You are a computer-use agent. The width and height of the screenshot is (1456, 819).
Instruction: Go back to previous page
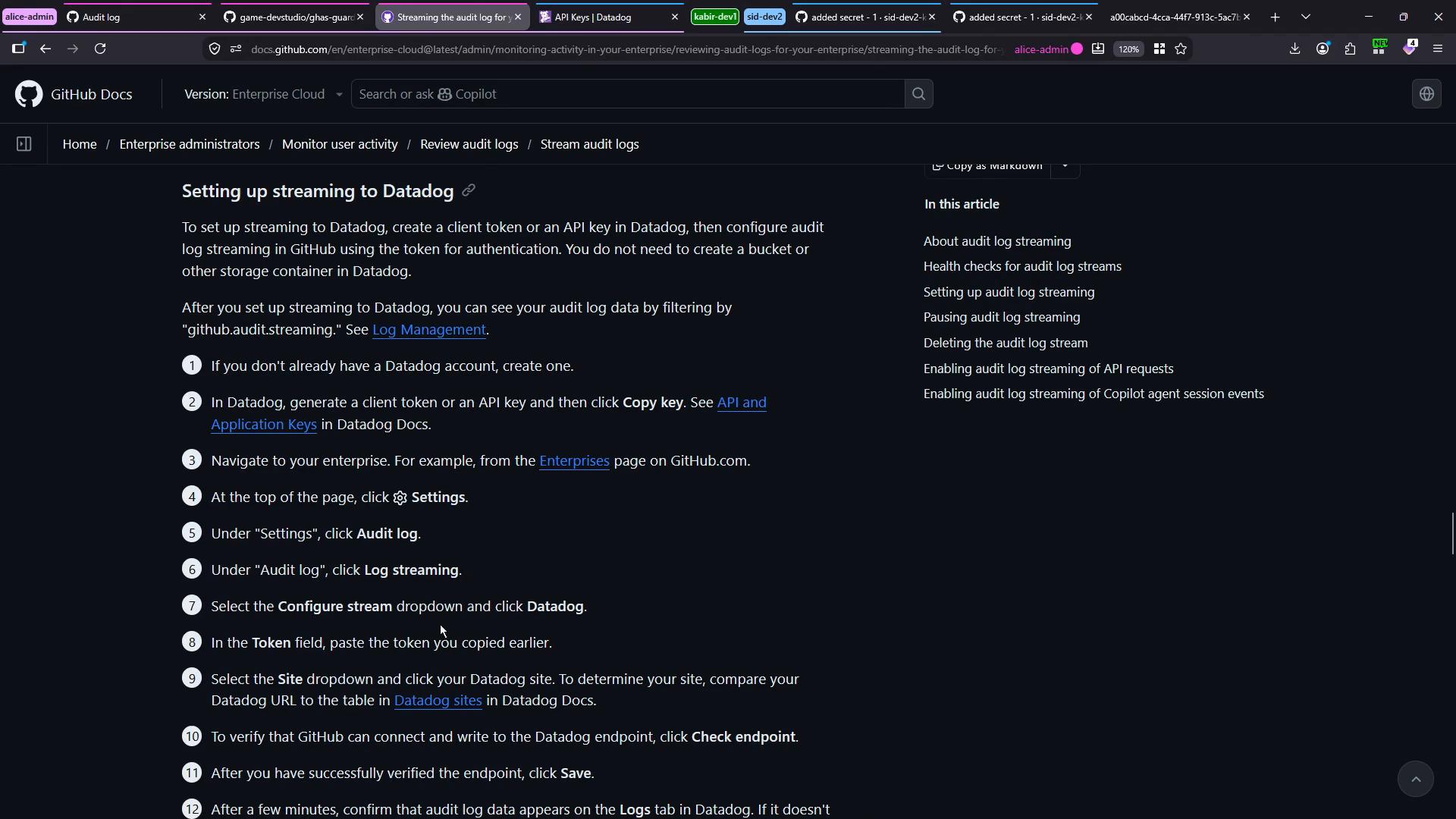[x=45, y=49]
